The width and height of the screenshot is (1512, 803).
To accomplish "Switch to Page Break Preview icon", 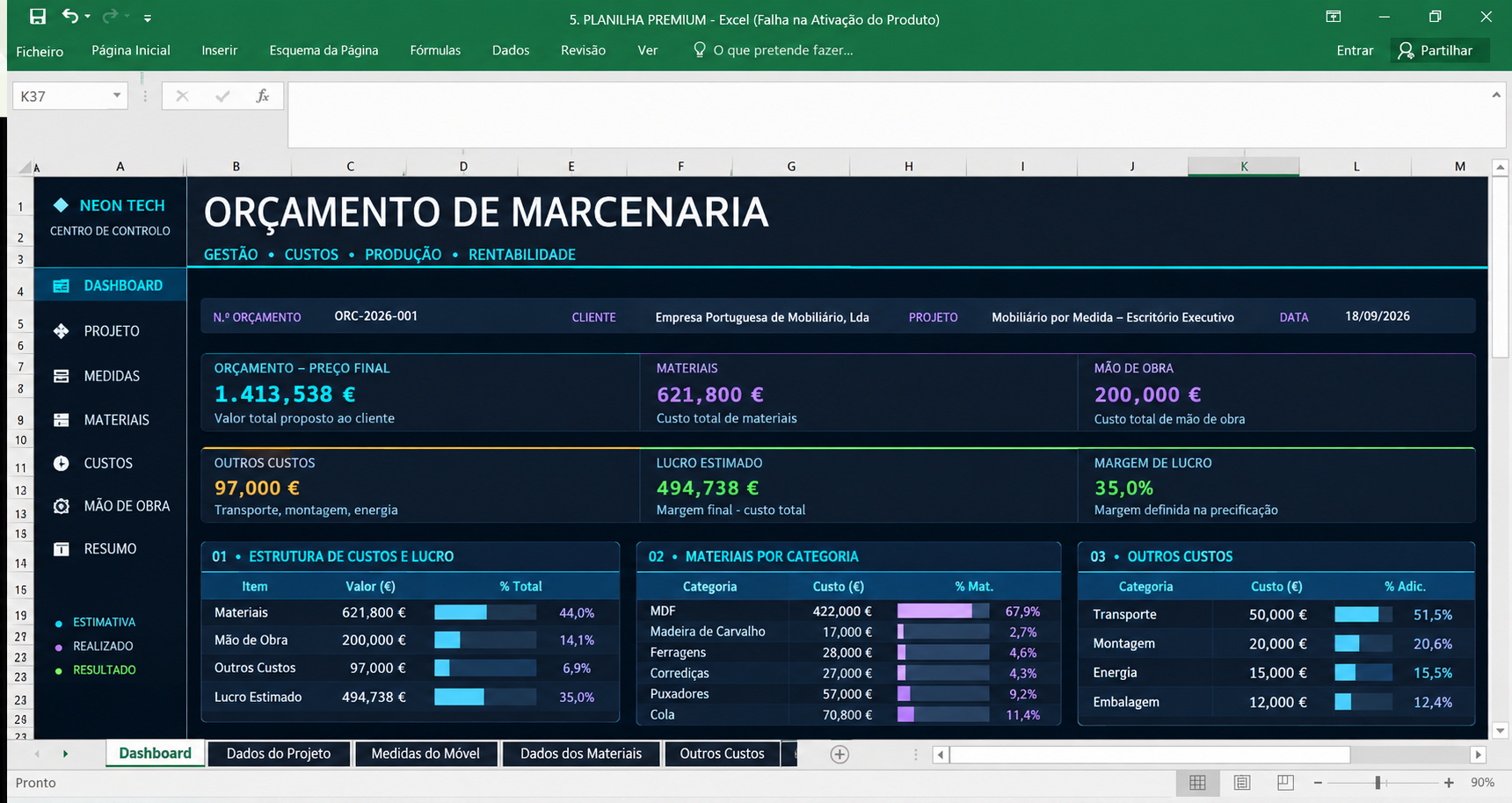I will coord(1285,783).
